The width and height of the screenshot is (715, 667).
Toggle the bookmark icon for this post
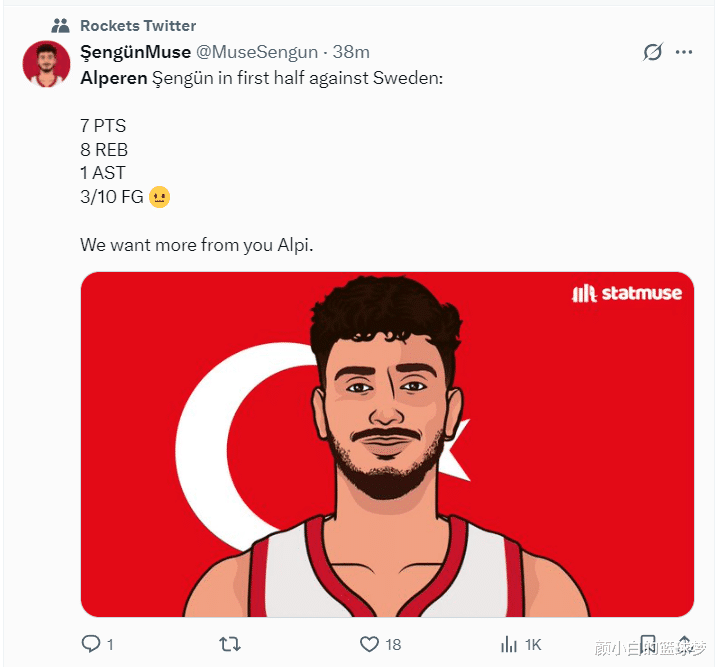pos(648,644)
